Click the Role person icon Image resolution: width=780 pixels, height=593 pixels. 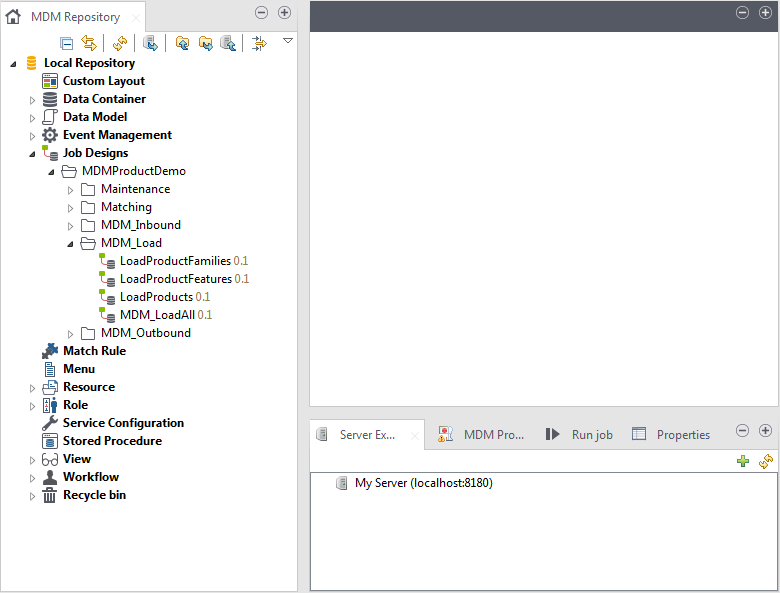(x=50, y=405)
